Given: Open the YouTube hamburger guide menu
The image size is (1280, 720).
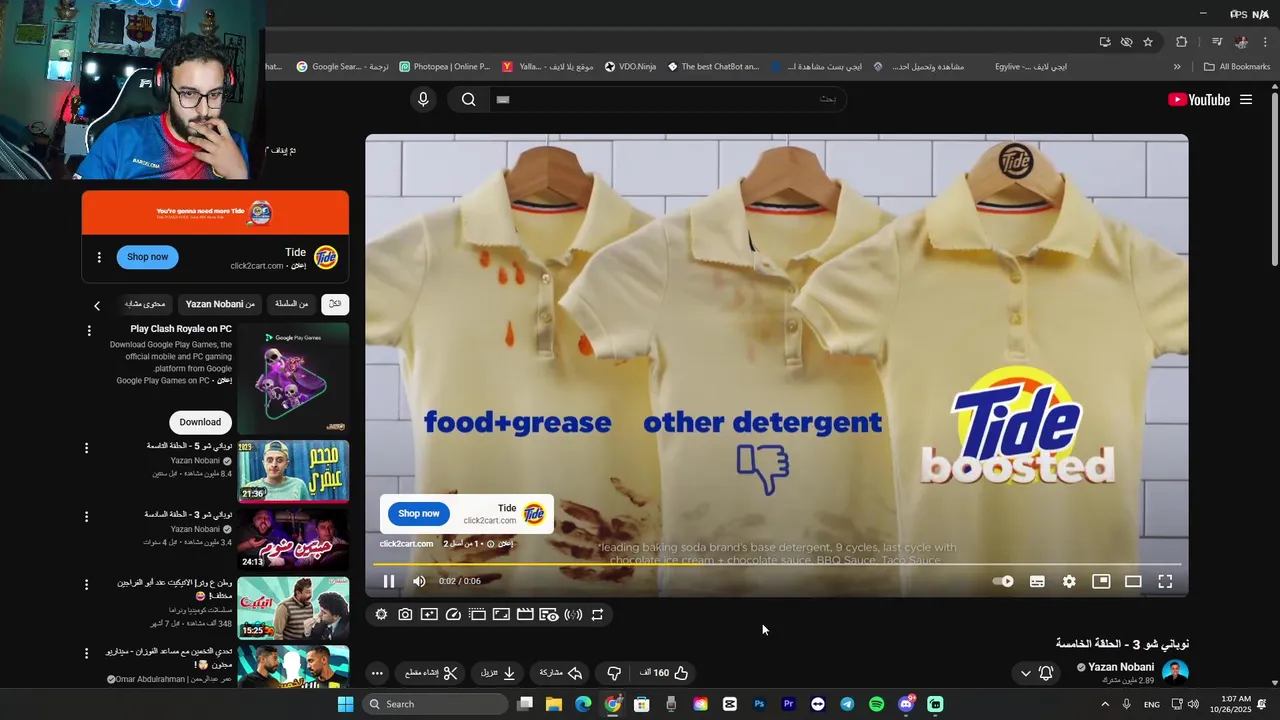Looking at the screenshot, I should point(1246,99).
